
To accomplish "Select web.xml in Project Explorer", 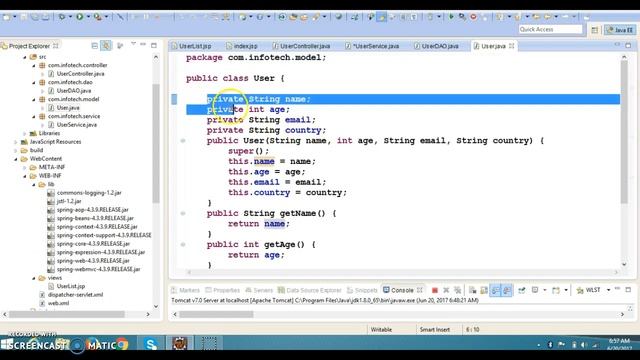I will [x=58, y=303].
